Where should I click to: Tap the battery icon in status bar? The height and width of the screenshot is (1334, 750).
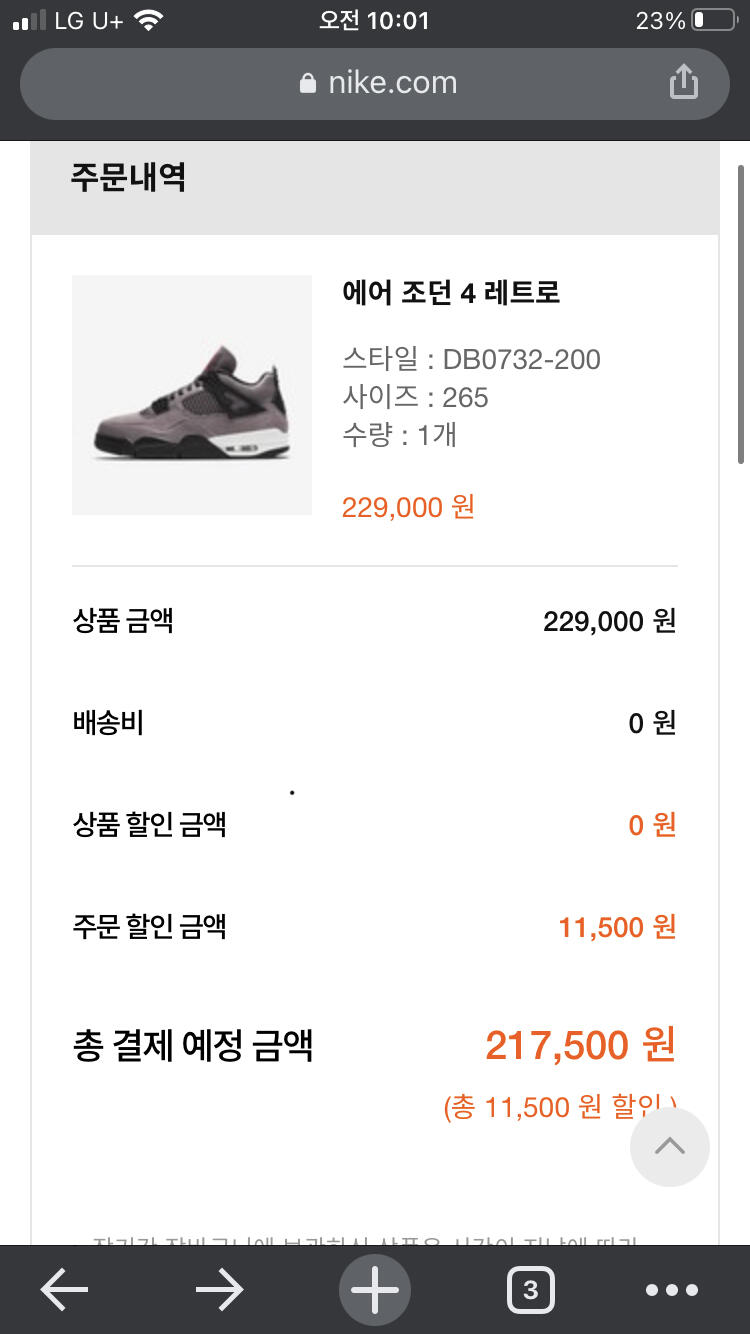point(712,21)
